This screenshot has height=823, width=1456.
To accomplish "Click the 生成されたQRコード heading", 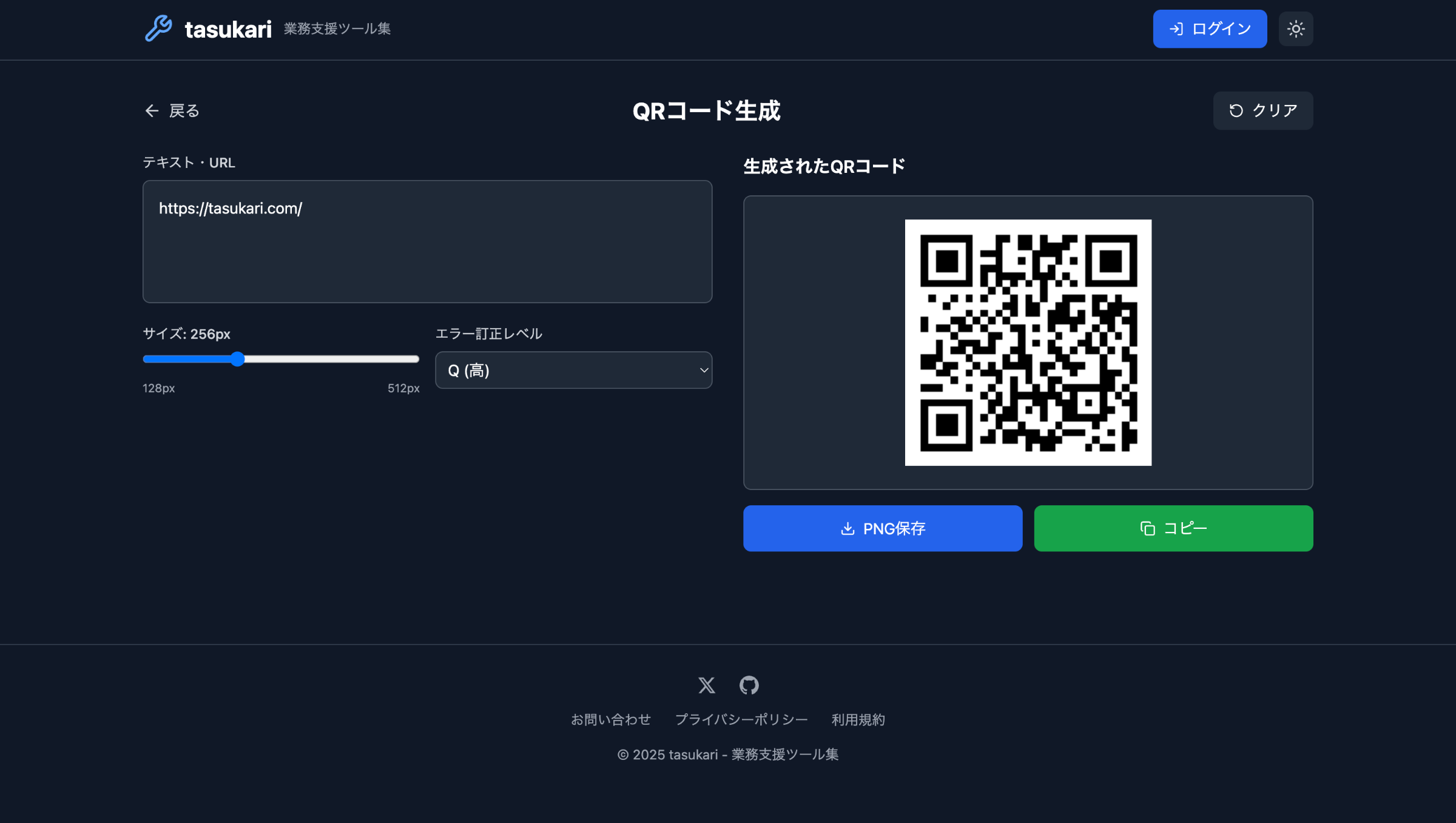I will tap(824, 166).
